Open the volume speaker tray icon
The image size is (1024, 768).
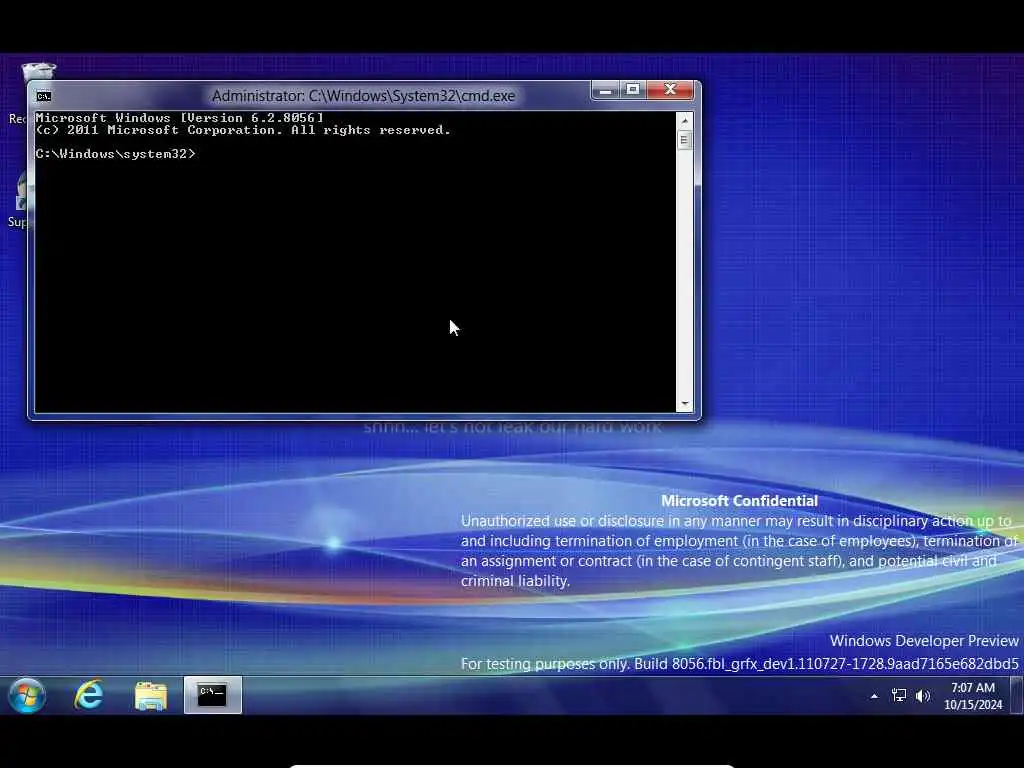coord(922,696)
